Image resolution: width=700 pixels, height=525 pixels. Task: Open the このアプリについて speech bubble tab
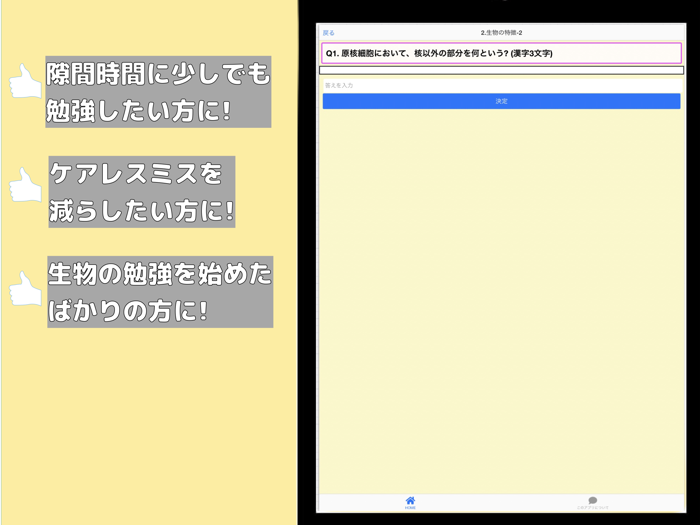[x=592, y=503]
